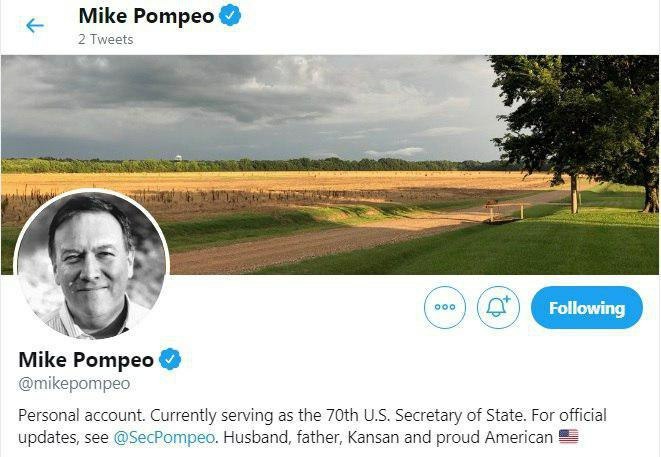Click the American flag emoji in bio
The height and width of the screenshot is (457, 661).
tap(568, 437)
